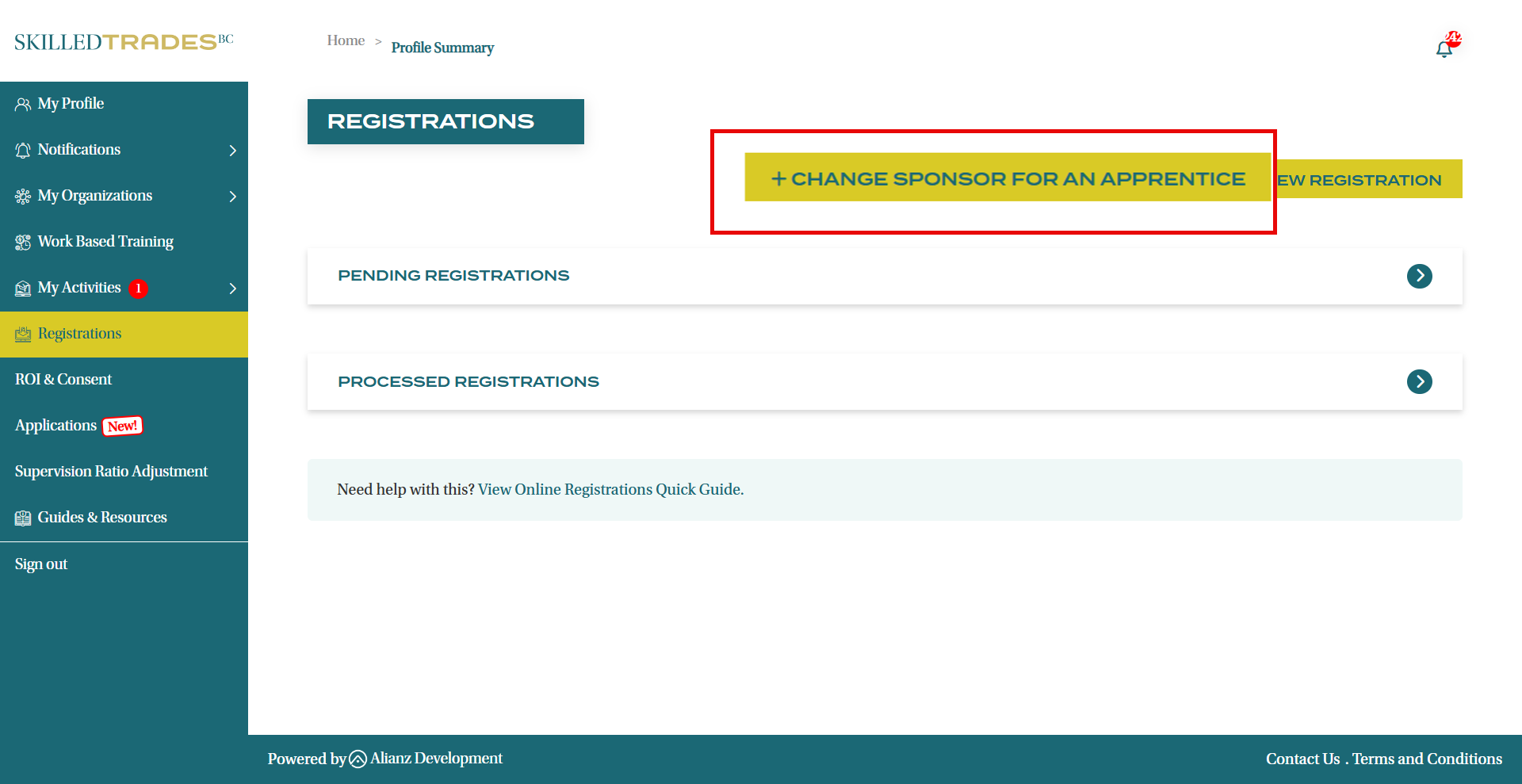The width and height of the screenshot is (1522, 784).
Task: Expand the Notifications submenu chevron
Action: (x=232, y=151)
